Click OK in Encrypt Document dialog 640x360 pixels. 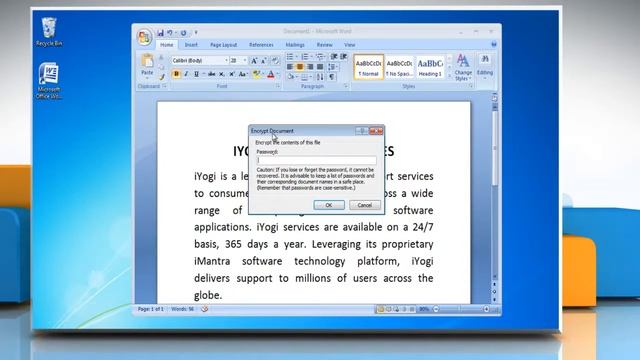tap(329, 205)
